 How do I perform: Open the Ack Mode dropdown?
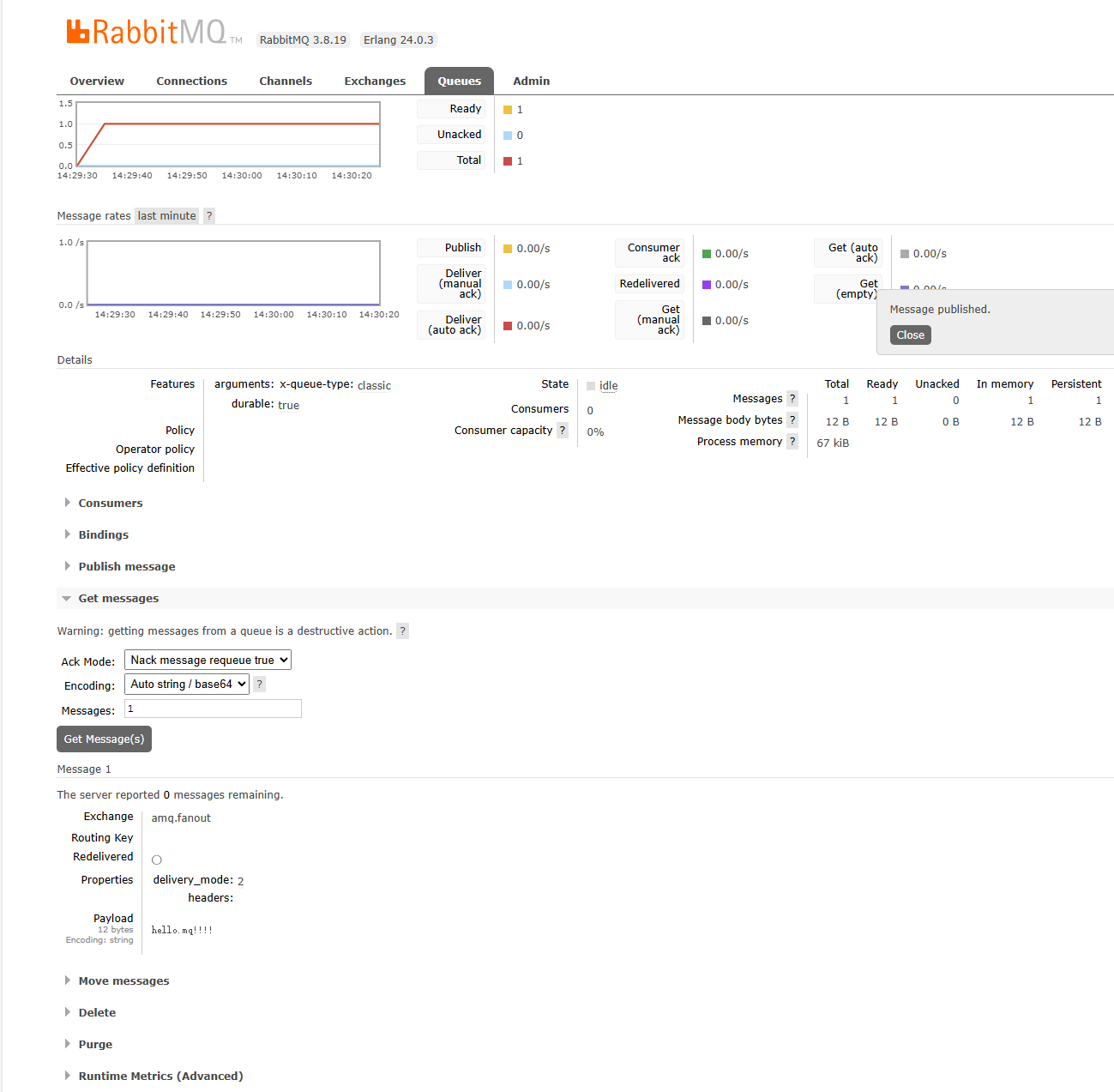coord(208,660)
